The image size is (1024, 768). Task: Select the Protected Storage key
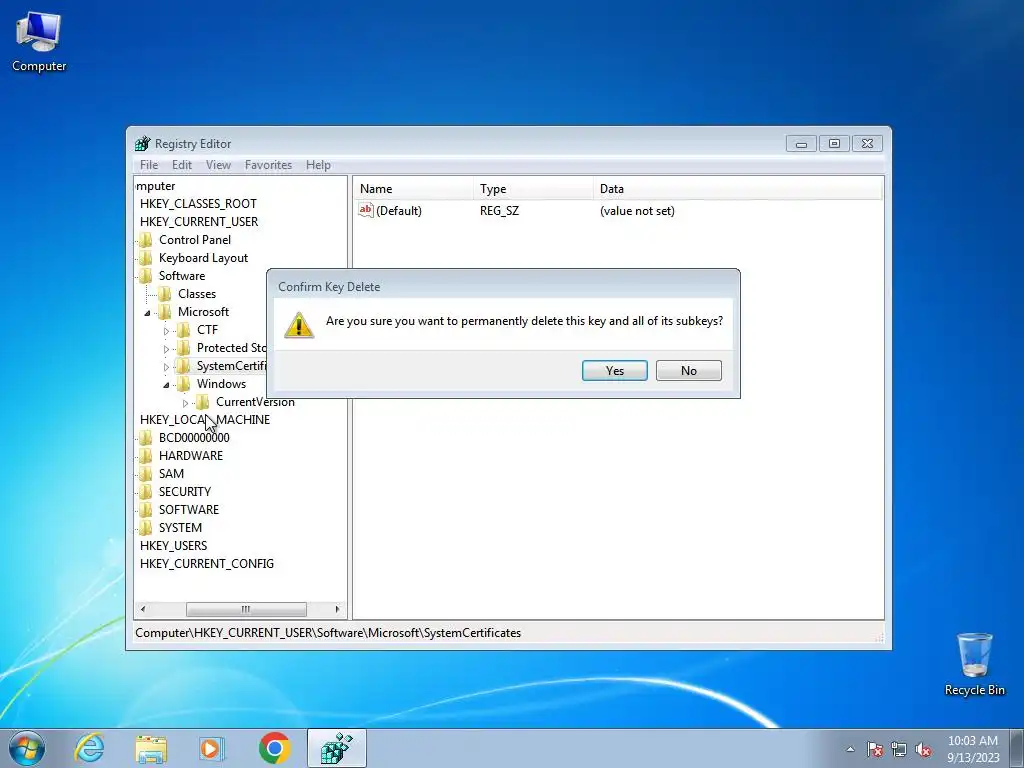click(231, 347)
